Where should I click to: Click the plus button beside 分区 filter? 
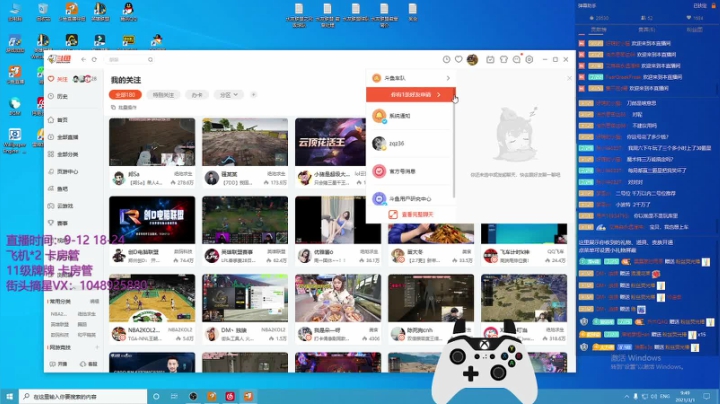click(x=253, y=95)
